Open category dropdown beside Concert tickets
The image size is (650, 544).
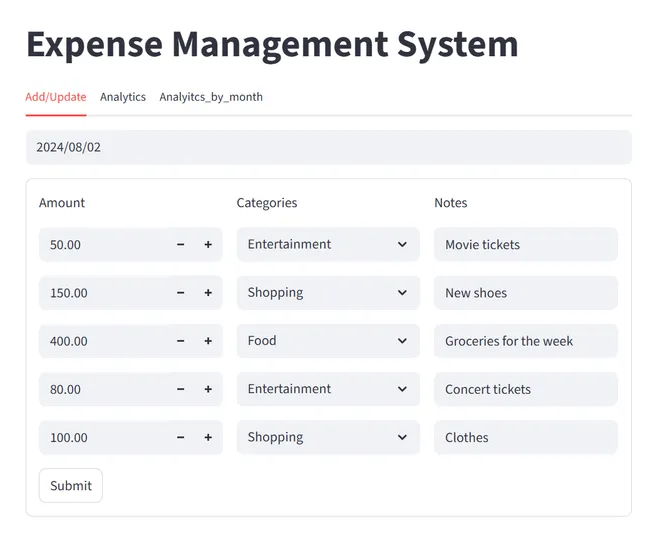coord(328,389)
